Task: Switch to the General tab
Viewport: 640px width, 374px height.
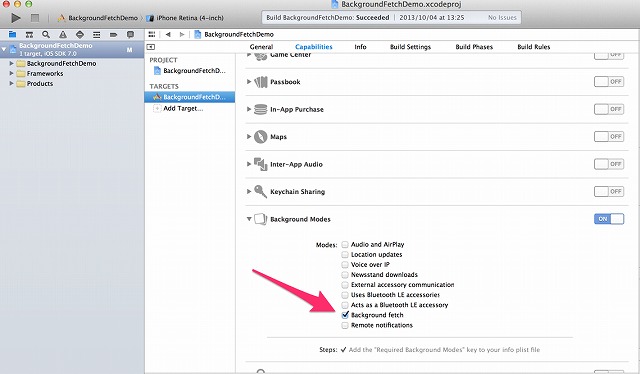Action: [x=261, y=47]
